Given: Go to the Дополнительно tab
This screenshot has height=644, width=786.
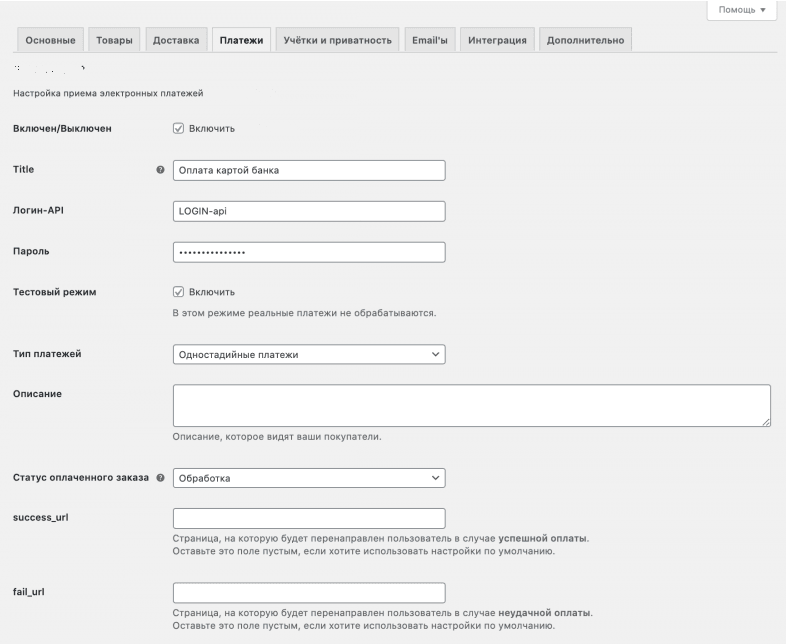Looking at the screenshot, I should [585, 39].
